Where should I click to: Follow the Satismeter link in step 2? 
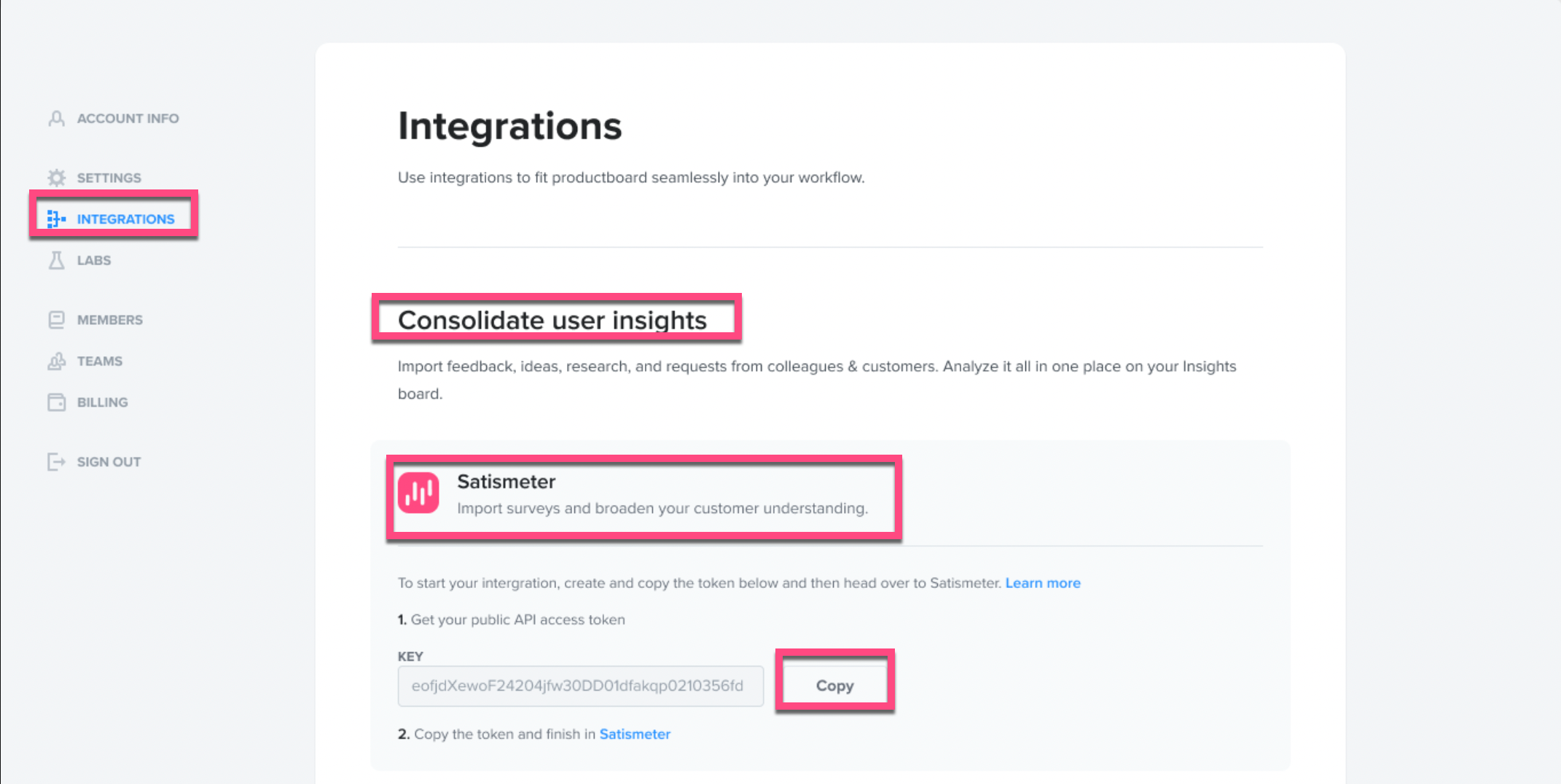coord(635,734)
